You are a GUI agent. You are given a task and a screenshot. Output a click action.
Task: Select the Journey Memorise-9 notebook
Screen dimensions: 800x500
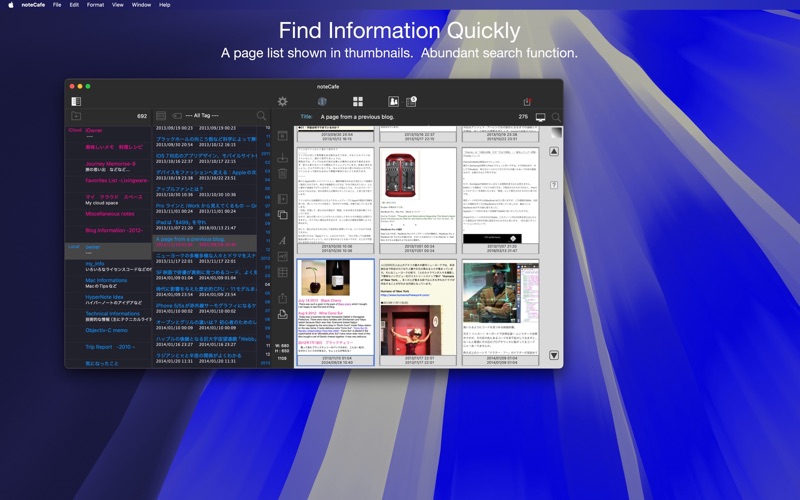pos(108,166)
